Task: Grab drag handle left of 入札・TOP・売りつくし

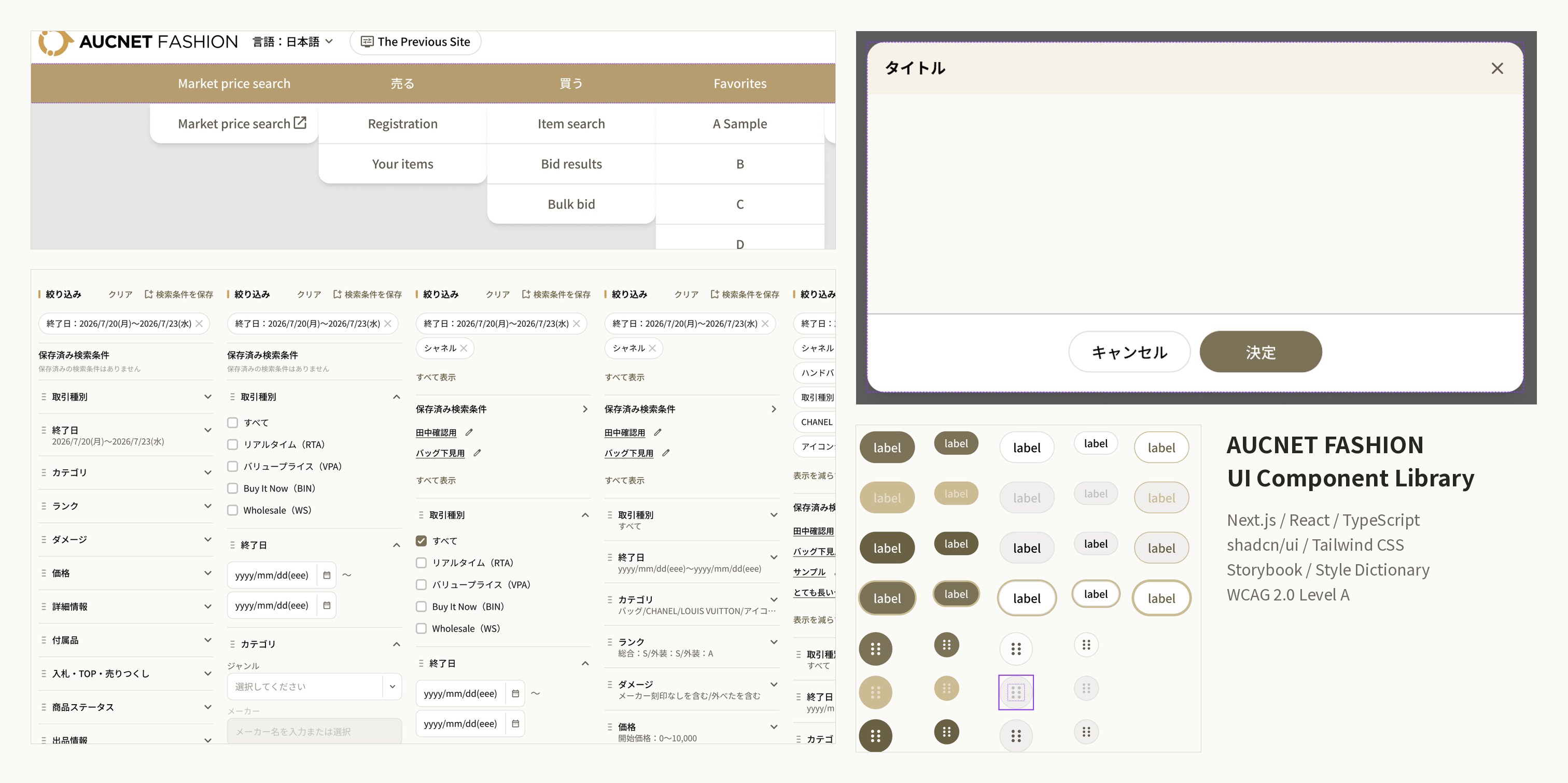Action: (x=44, y=674)
